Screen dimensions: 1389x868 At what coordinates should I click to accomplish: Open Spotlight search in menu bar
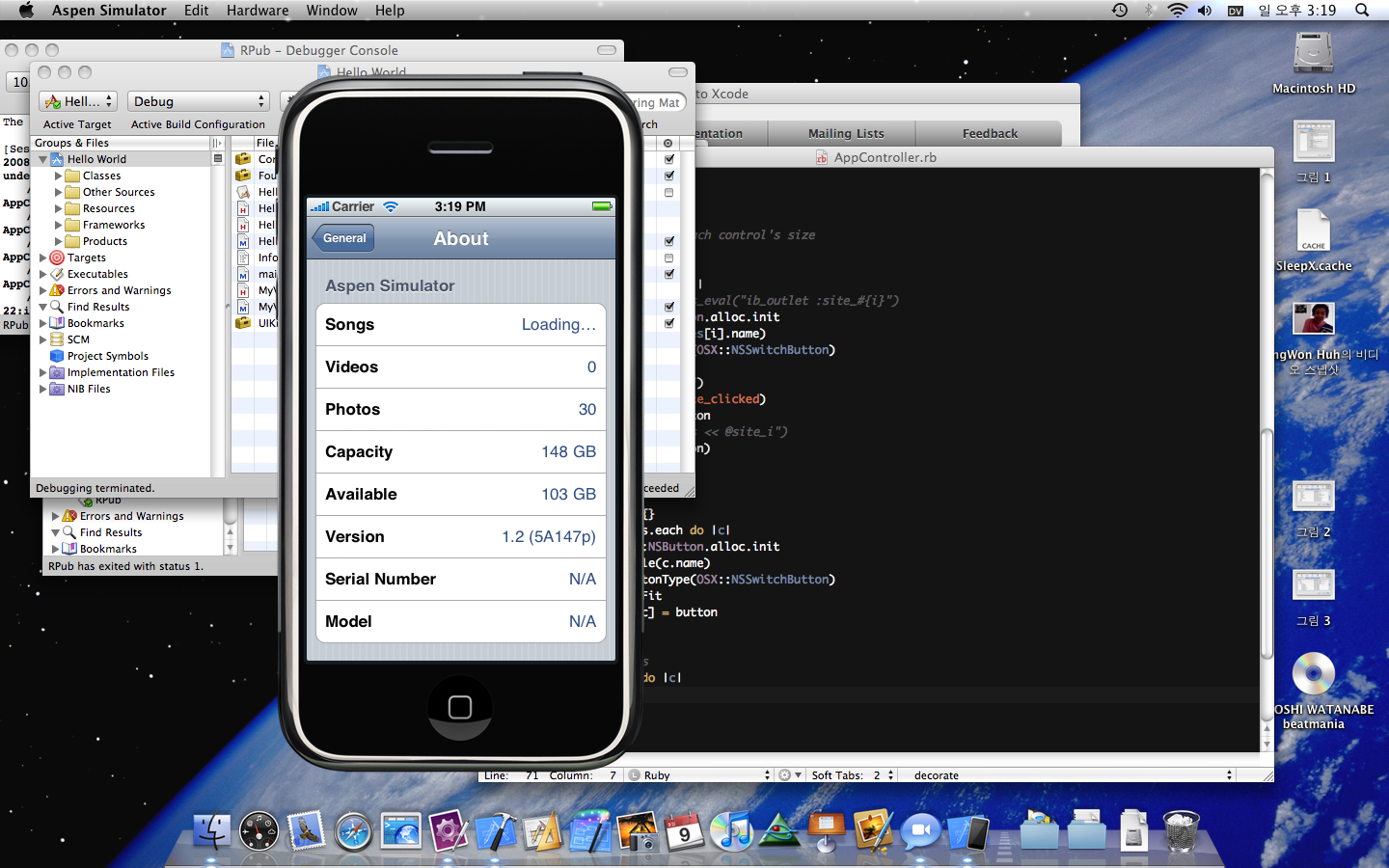click(1362, 10)
